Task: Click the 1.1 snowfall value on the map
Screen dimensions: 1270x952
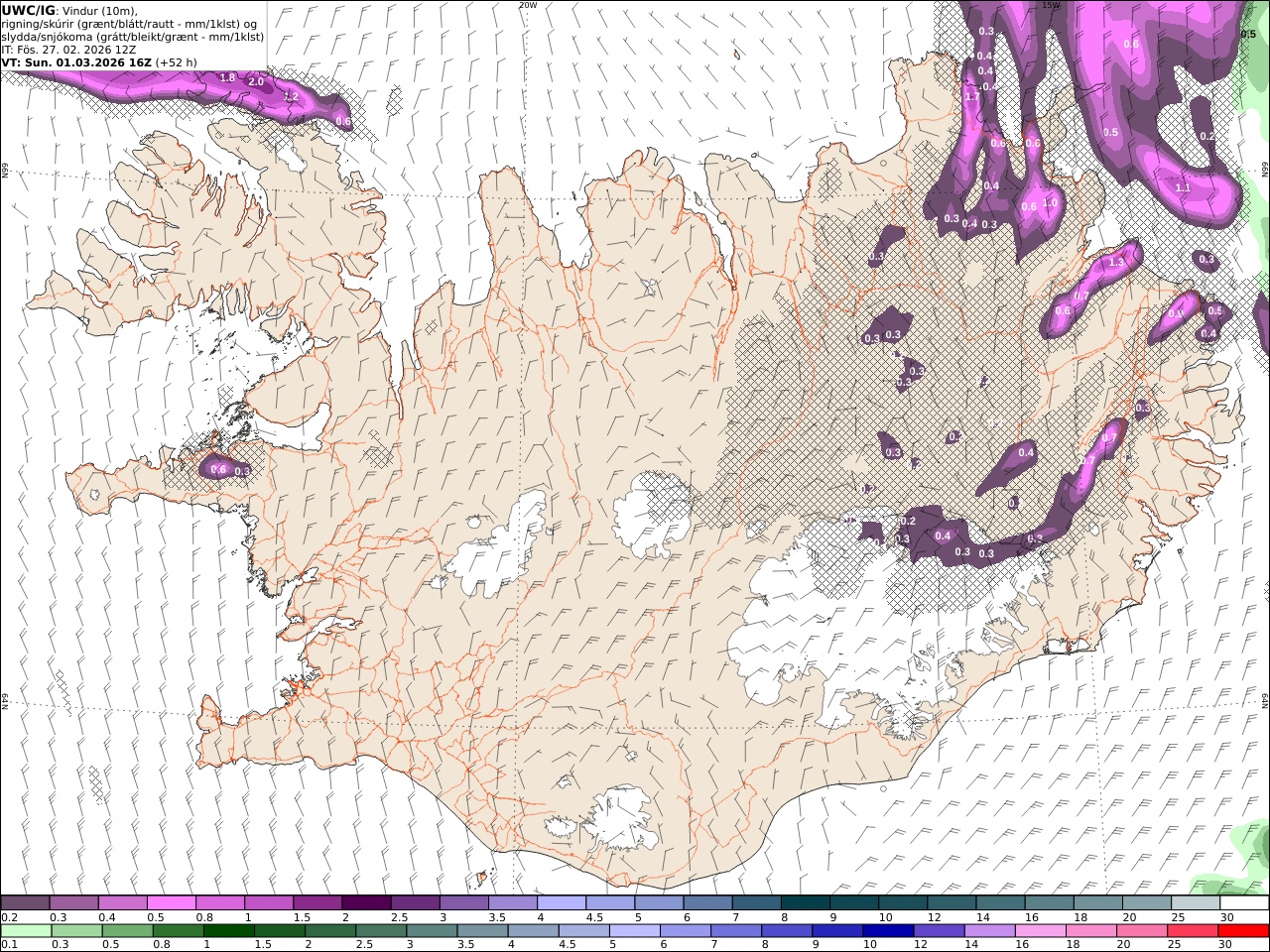Action: click(x=1183, y=187)
